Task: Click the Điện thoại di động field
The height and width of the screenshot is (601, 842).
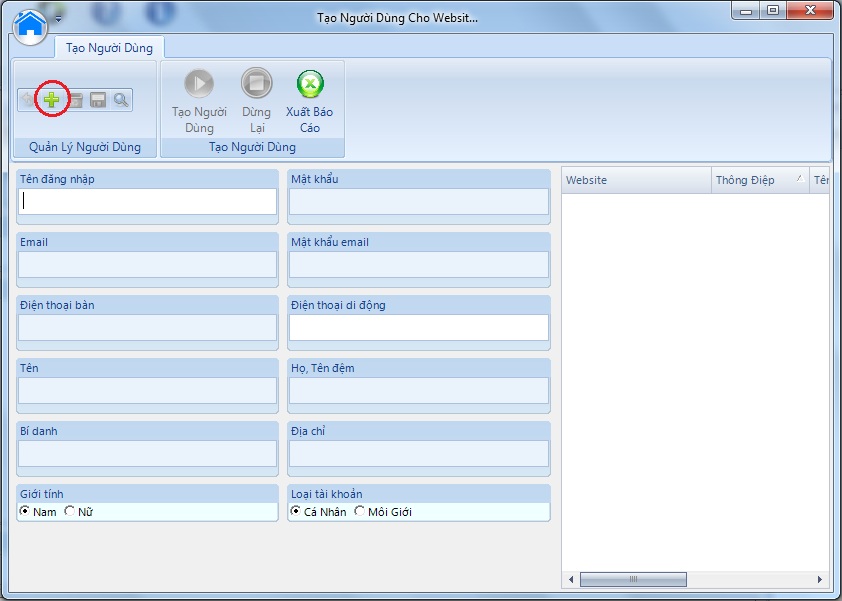Action: 418,327
